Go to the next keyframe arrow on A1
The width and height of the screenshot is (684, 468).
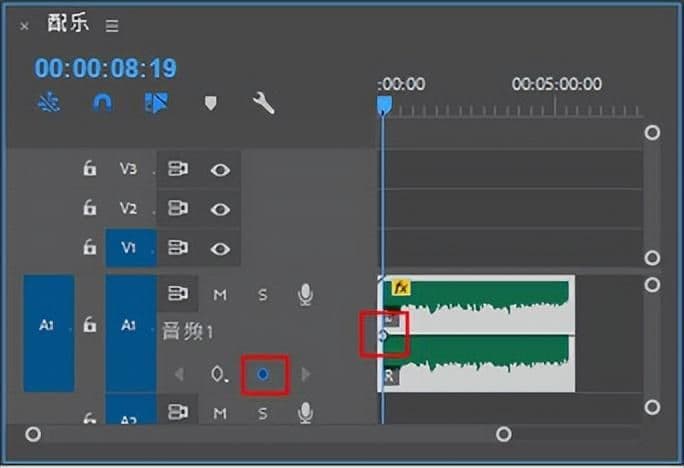306,374
